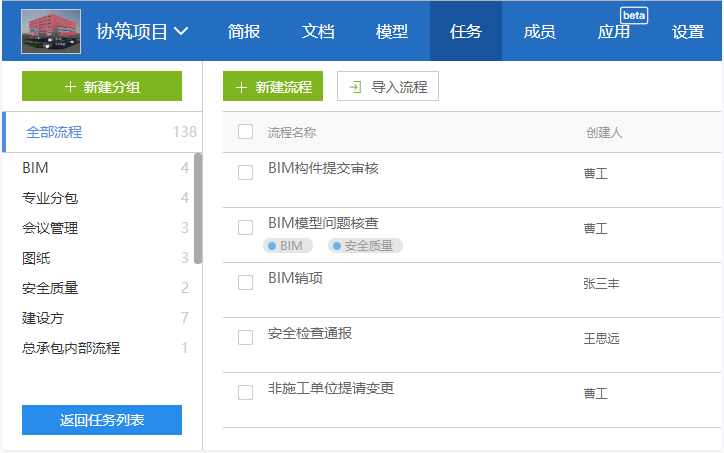Click the import arrow icon beside 导入流程
This screenshot has width=724, height=453.
pyautogui.click(x=355, y=87)
